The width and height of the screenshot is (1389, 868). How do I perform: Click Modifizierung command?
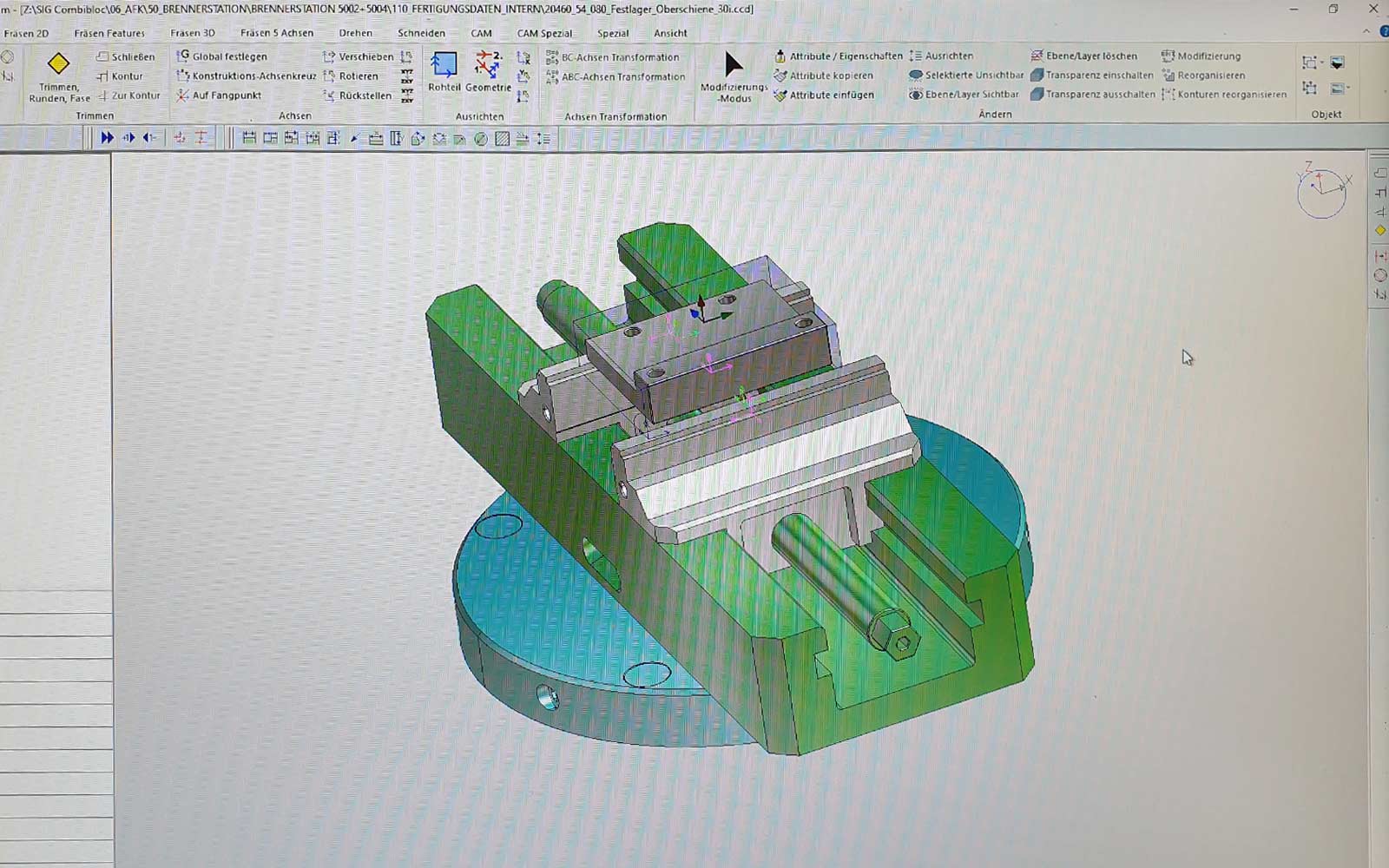click(1201, 56)
